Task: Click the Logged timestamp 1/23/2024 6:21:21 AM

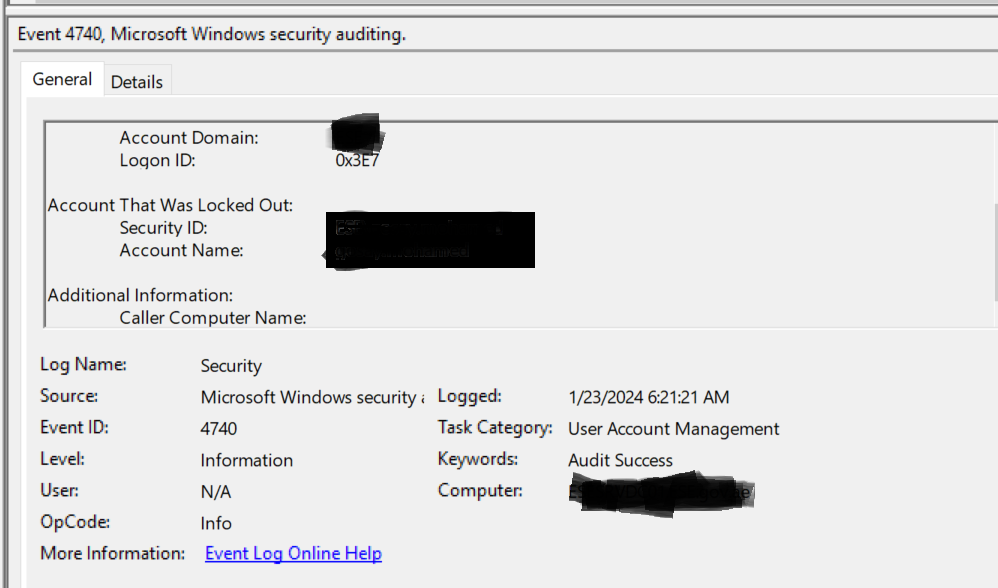Action: (649, 398)
